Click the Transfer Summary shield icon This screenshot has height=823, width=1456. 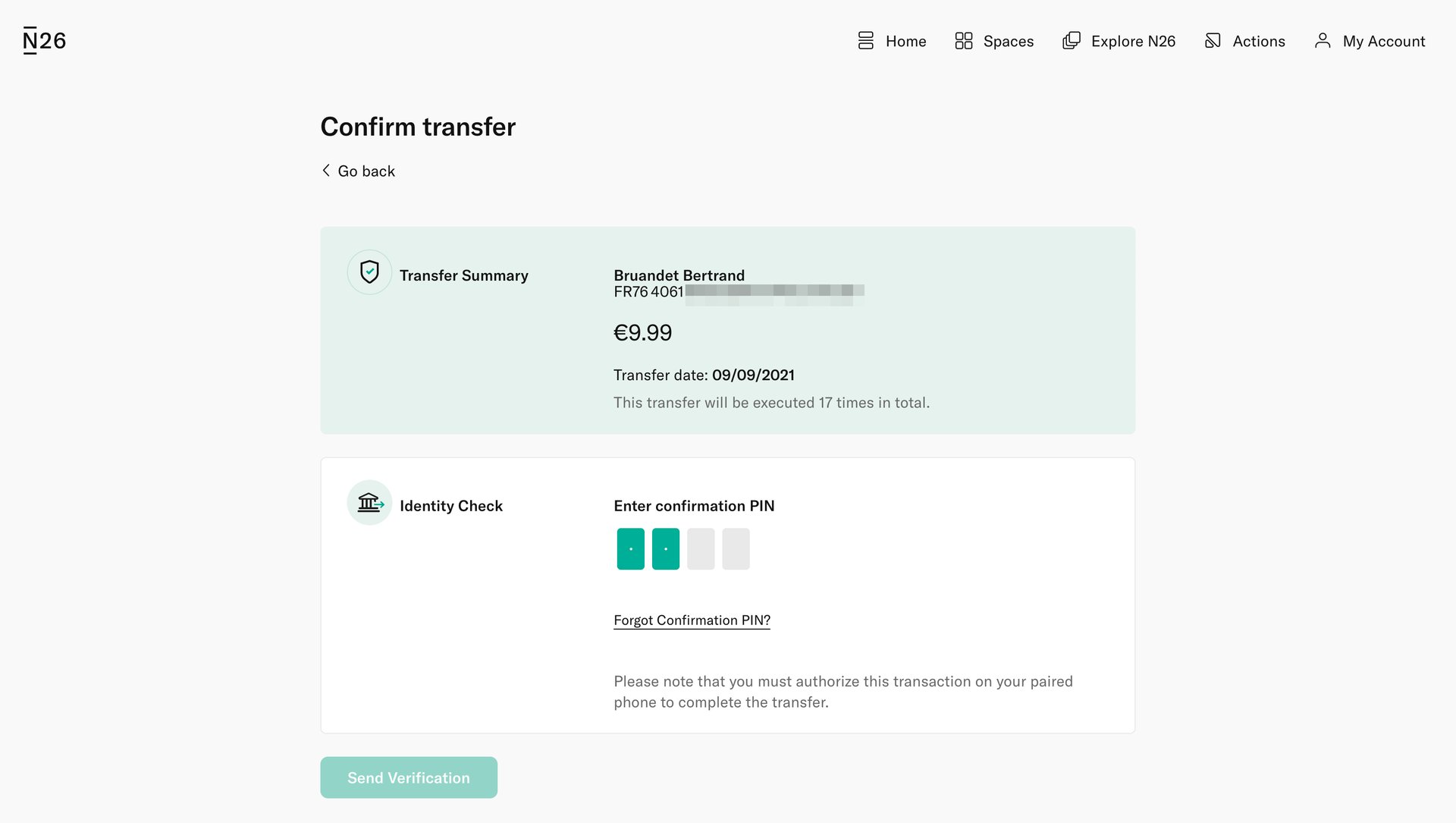[x=369, y=271]
